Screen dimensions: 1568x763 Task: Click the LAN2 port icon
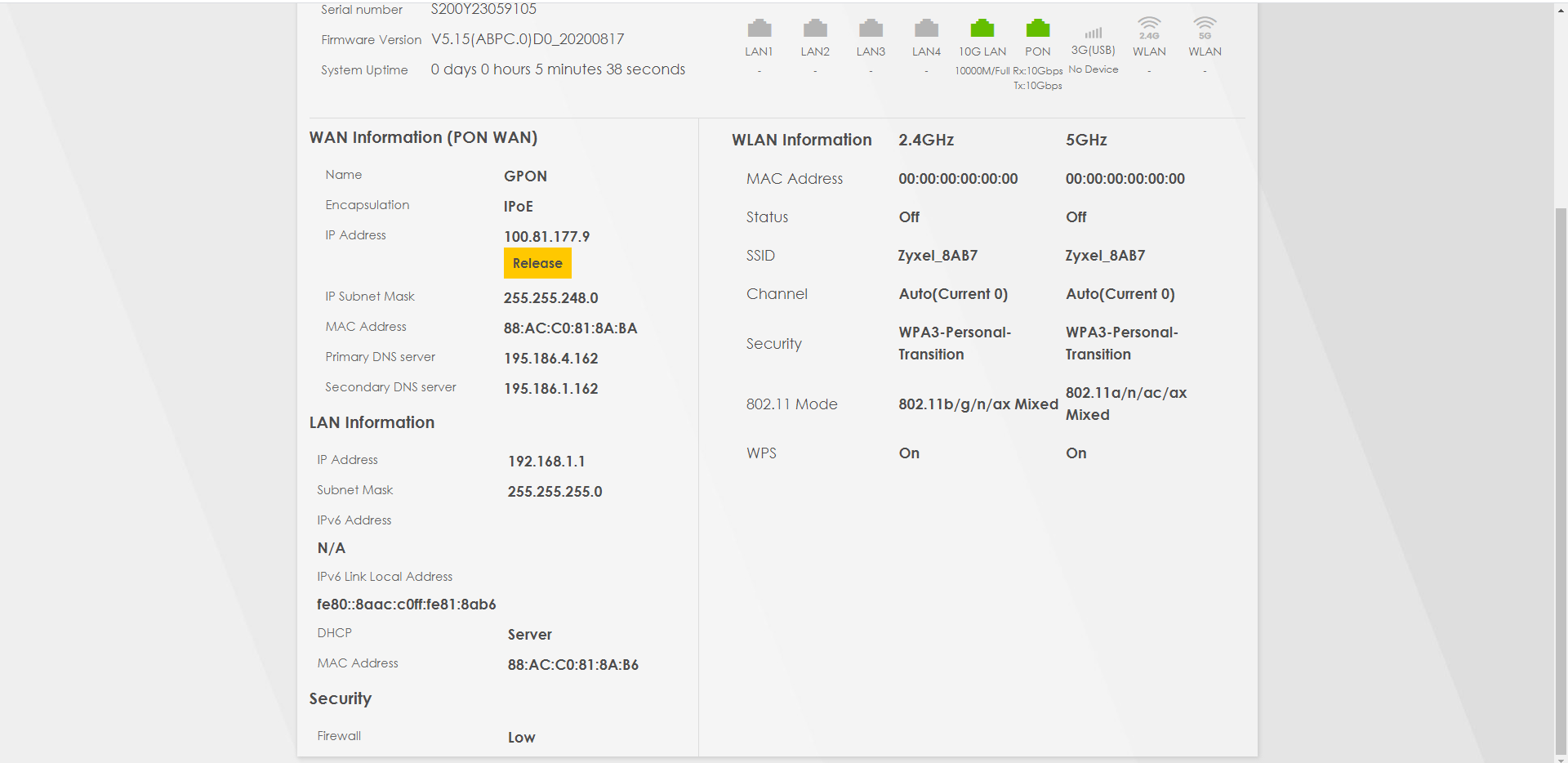(x=815, y=29)
